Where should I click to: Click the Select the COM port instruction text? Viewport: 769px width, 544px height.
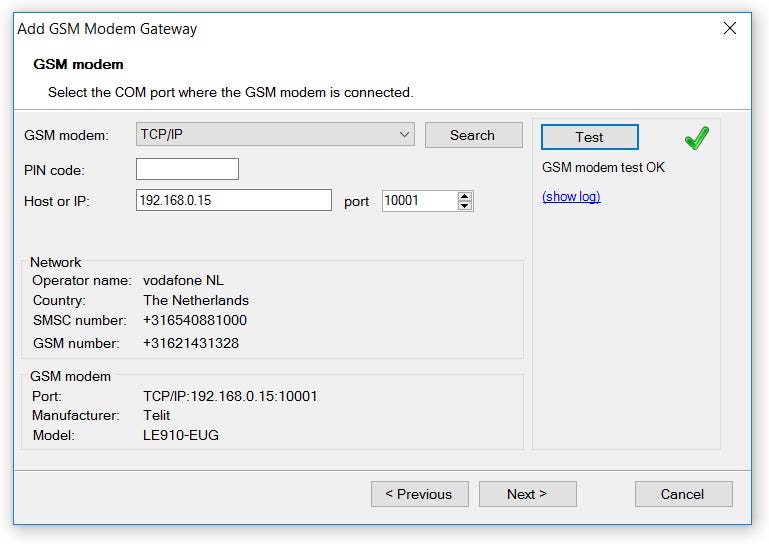point(231,92)
